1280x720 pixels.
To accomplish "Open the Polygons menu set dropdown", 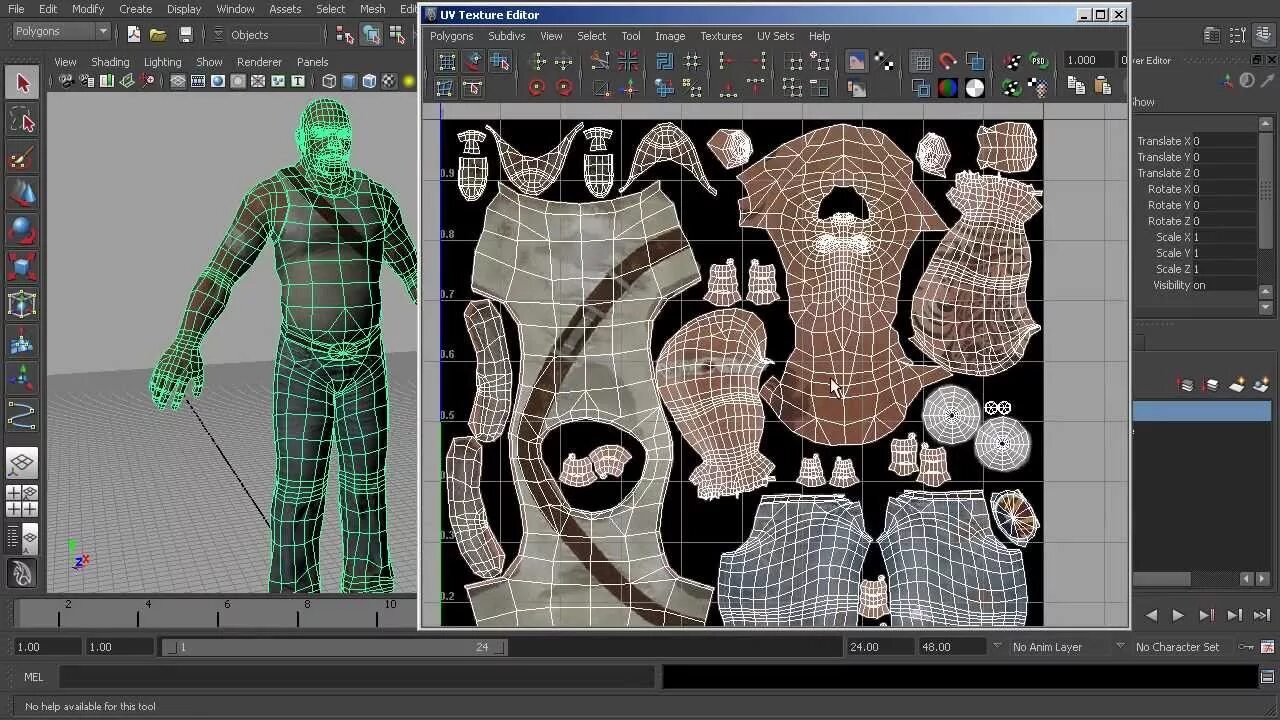I will [x=61, y=32].
